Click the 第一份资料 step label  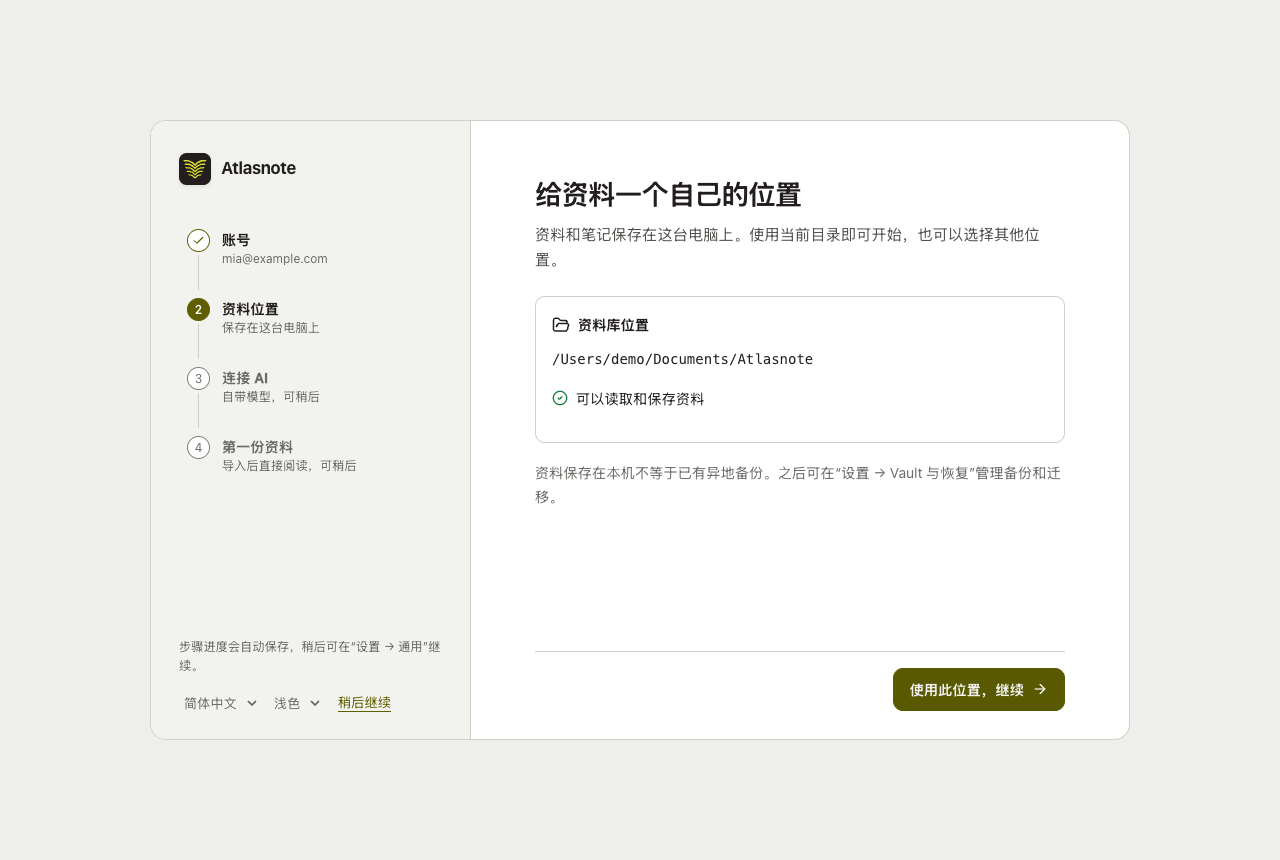click(x=257, y=447)
